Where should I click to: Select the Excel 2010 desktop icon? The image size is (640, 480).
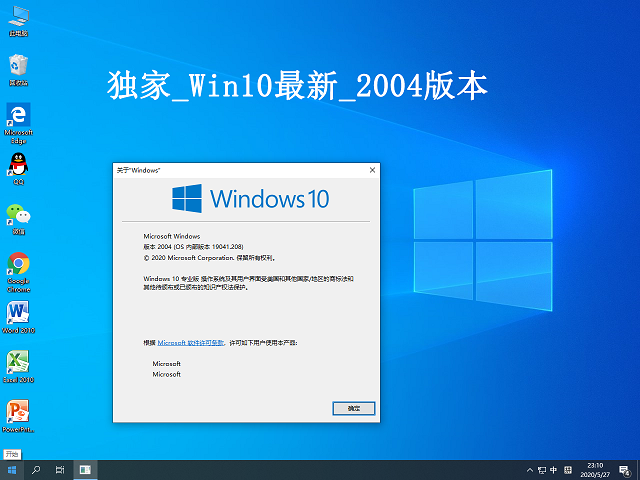(x=18, y=361)
